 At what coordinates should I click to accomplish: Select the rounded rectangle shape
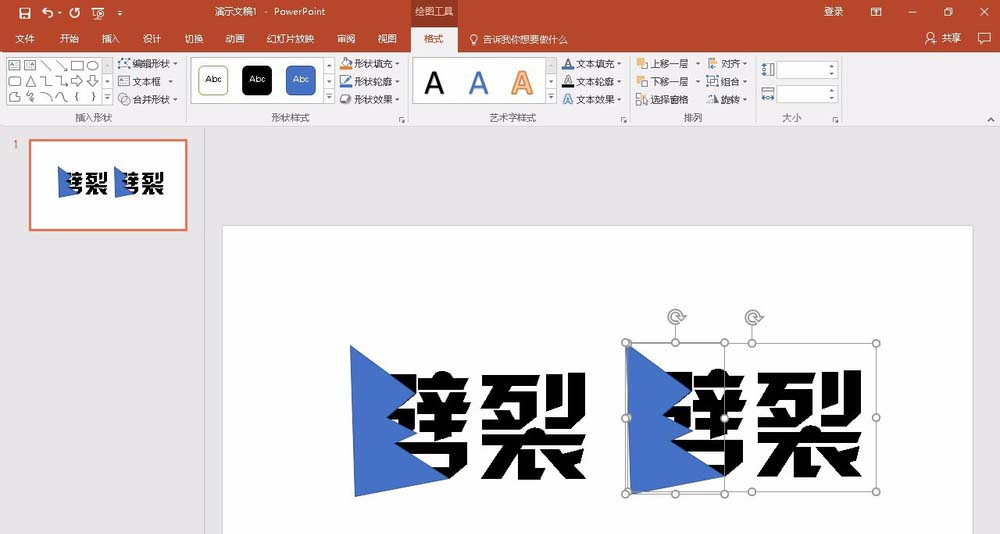click(14, 81)
